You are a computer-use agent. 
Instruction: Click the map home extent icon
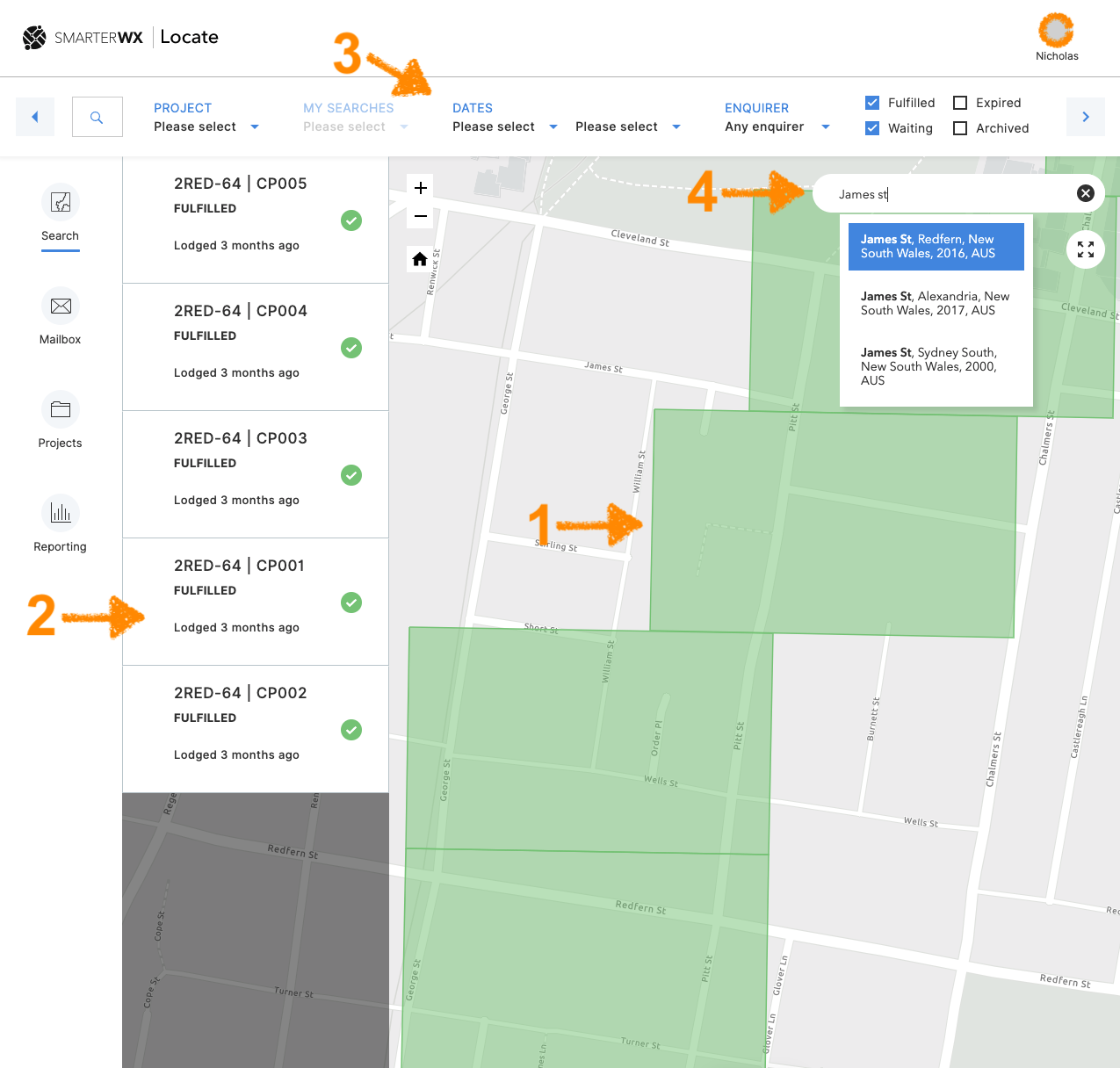[x=420, y=259]
